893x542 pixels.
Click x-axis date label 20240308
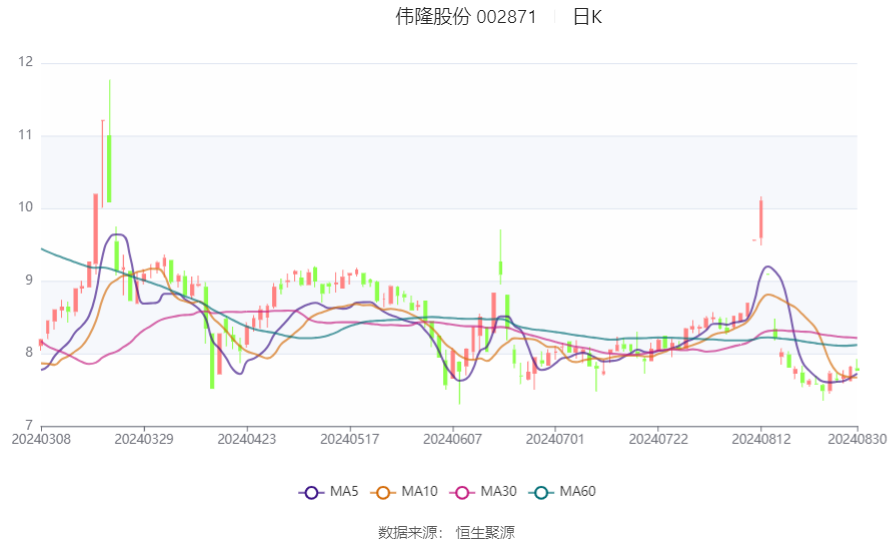pos(41,440)
